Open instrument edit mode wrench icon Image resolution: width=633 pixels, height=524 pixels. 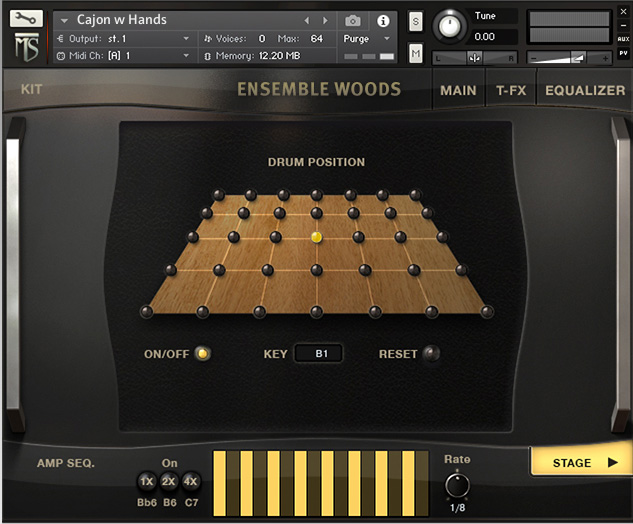(x=26, y=19)
